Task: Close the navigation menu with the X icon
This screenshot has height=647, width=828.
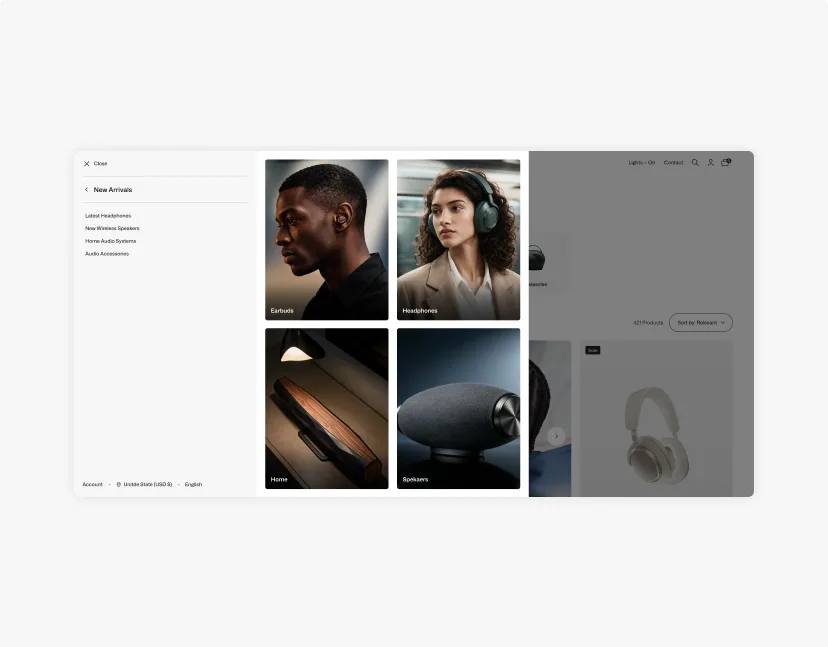Action: click(x=87, y=164)
